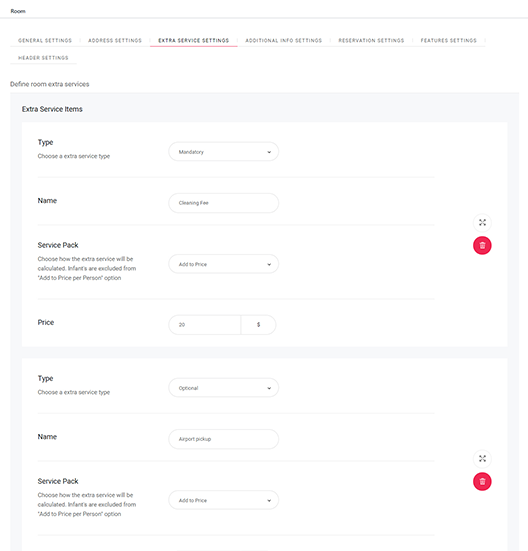Click the Airport pickup name field
This screenshot has width=528, height=551.
pos(223,439)
